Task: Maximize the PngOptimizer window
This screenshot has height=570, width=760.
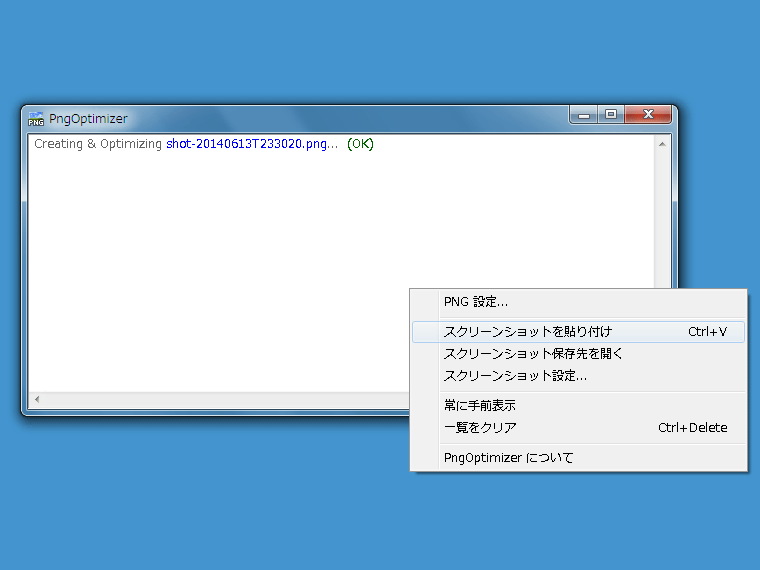Action: [x=611, y=115]
